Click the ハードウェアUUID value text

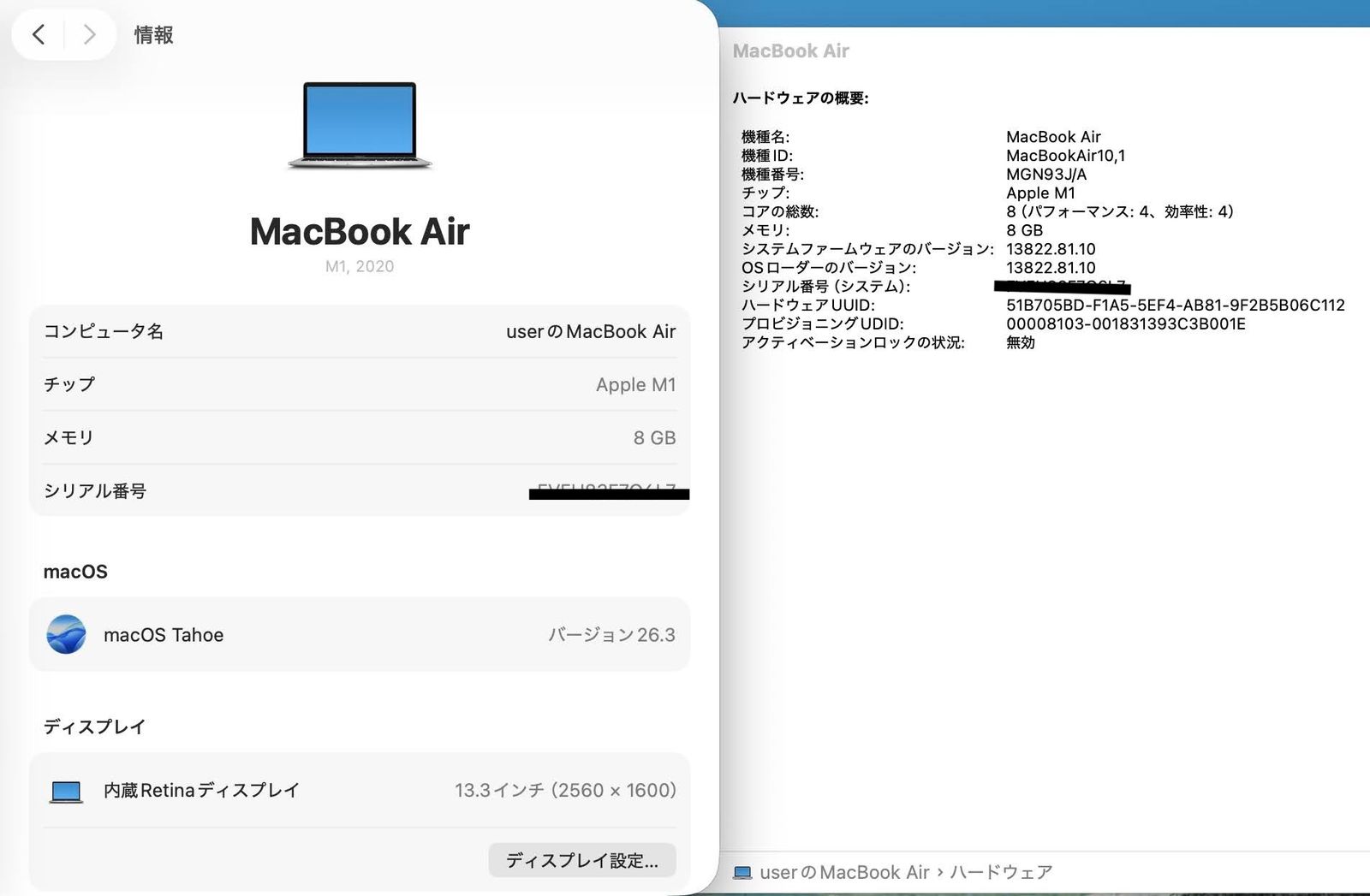coord(1176,305)
